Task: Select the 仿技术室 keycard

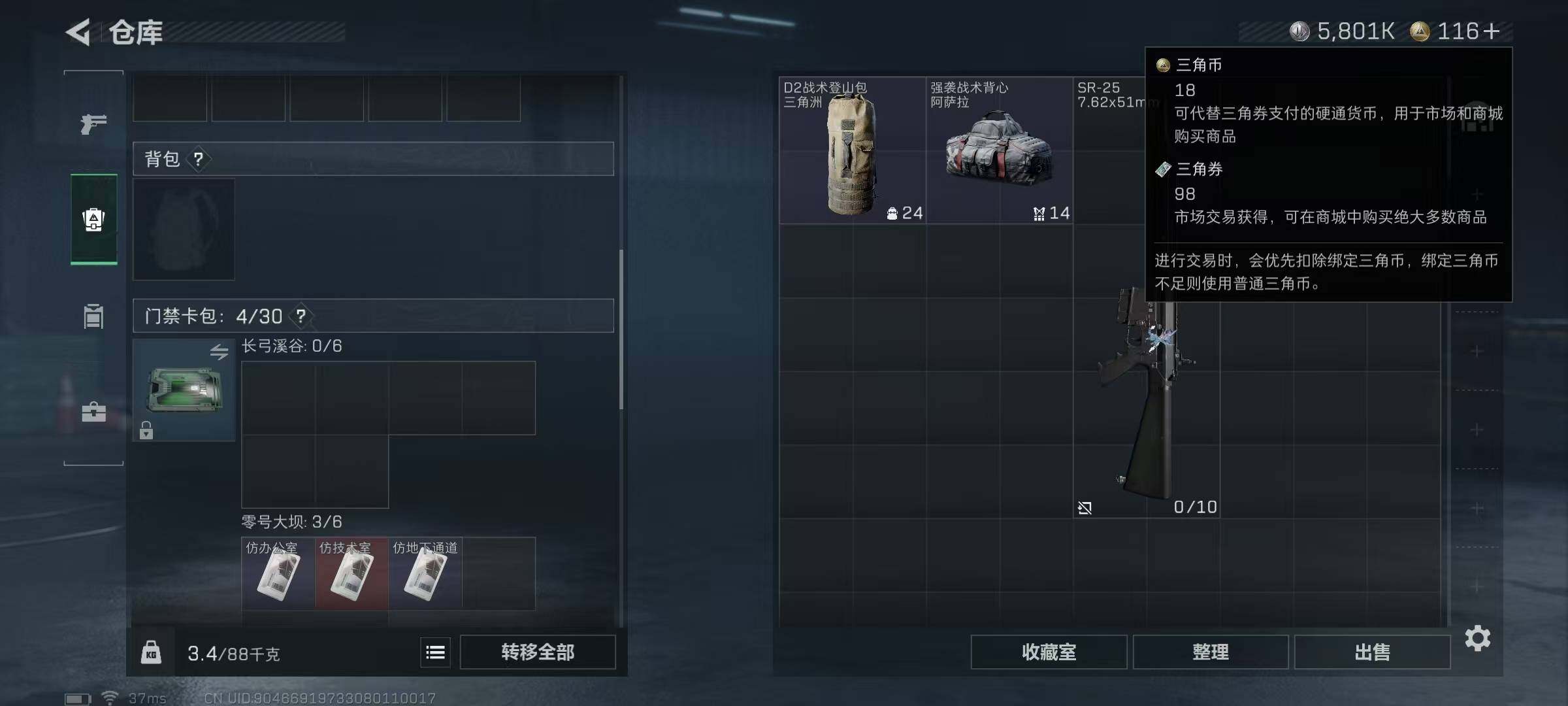Action: 351,573
